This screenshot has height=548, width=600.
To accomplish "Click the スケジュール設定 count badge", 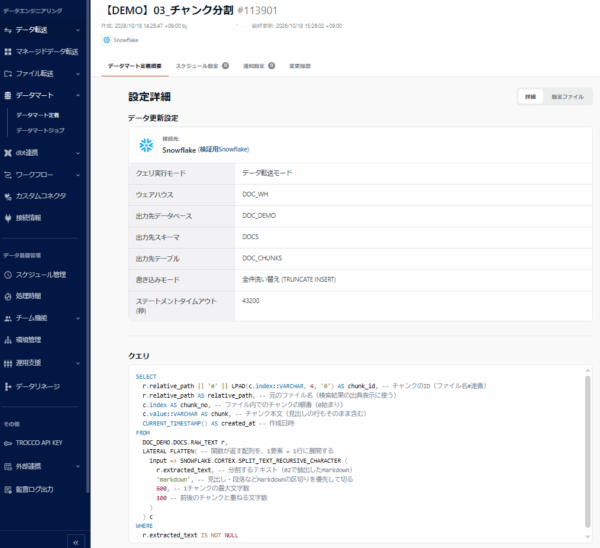I will point(225,65).
